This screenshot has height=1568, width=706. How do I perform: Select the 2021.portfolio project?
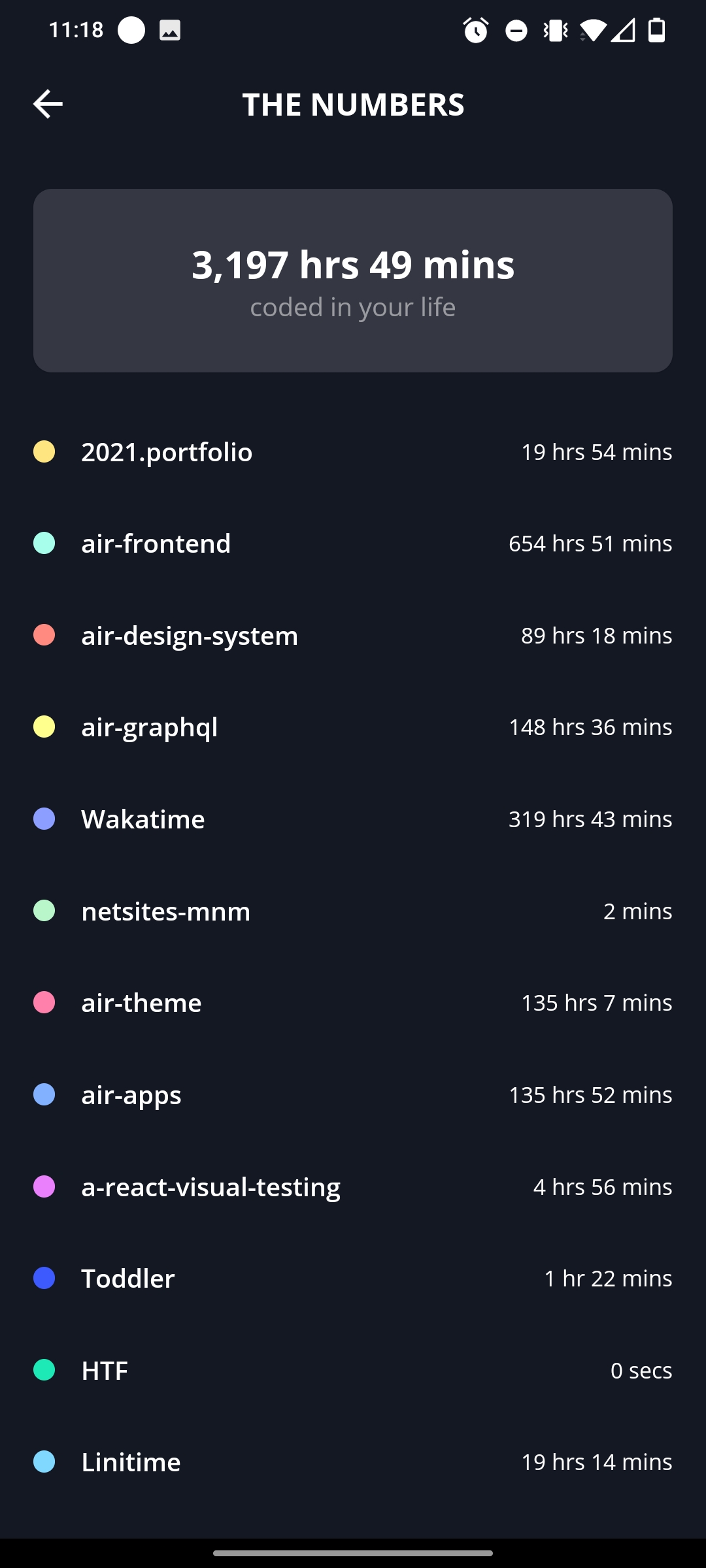click(x=353, y=452)
